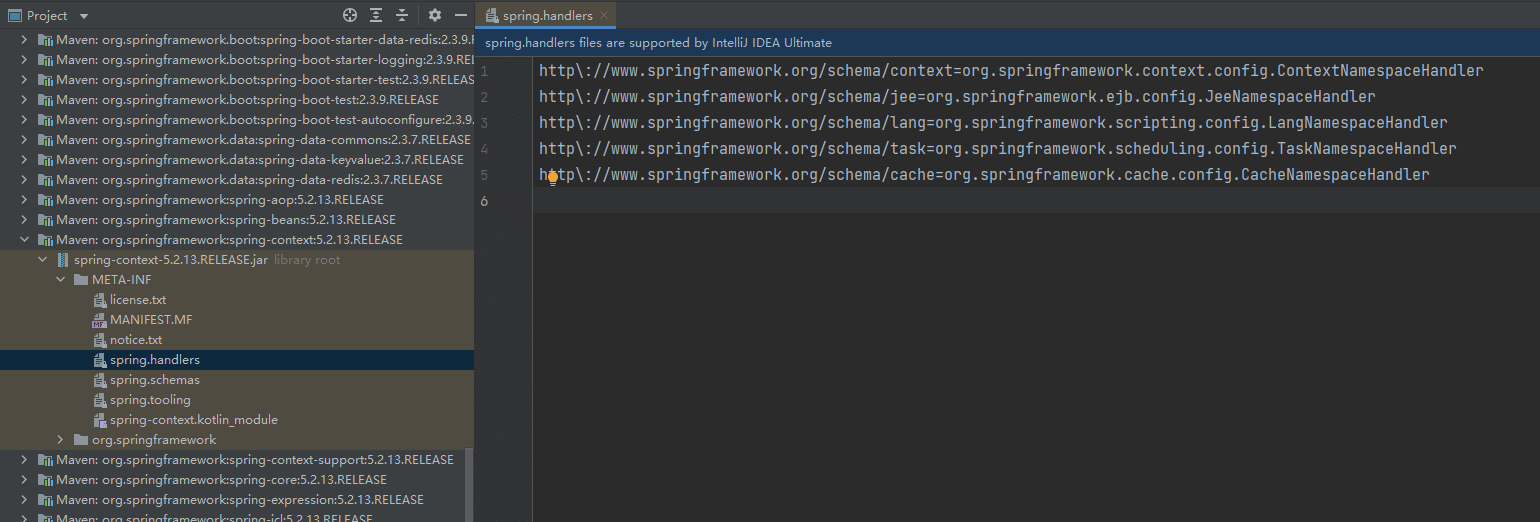The height and width of the screenshot is (522, 1540).
Task: Place cursor on empty line 6
Action: pos(800,201)
